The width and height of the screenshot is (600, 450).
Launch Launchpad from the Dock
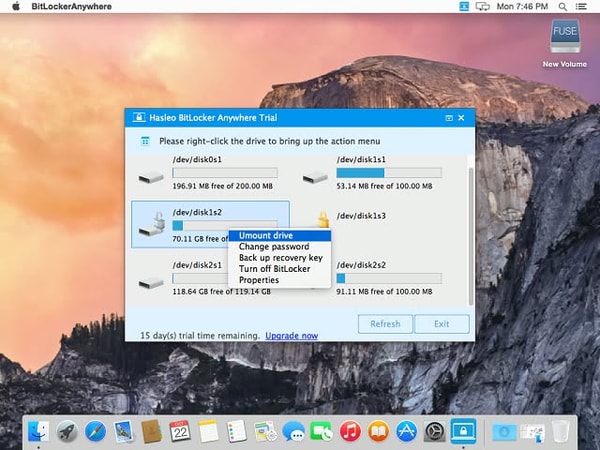67,432
